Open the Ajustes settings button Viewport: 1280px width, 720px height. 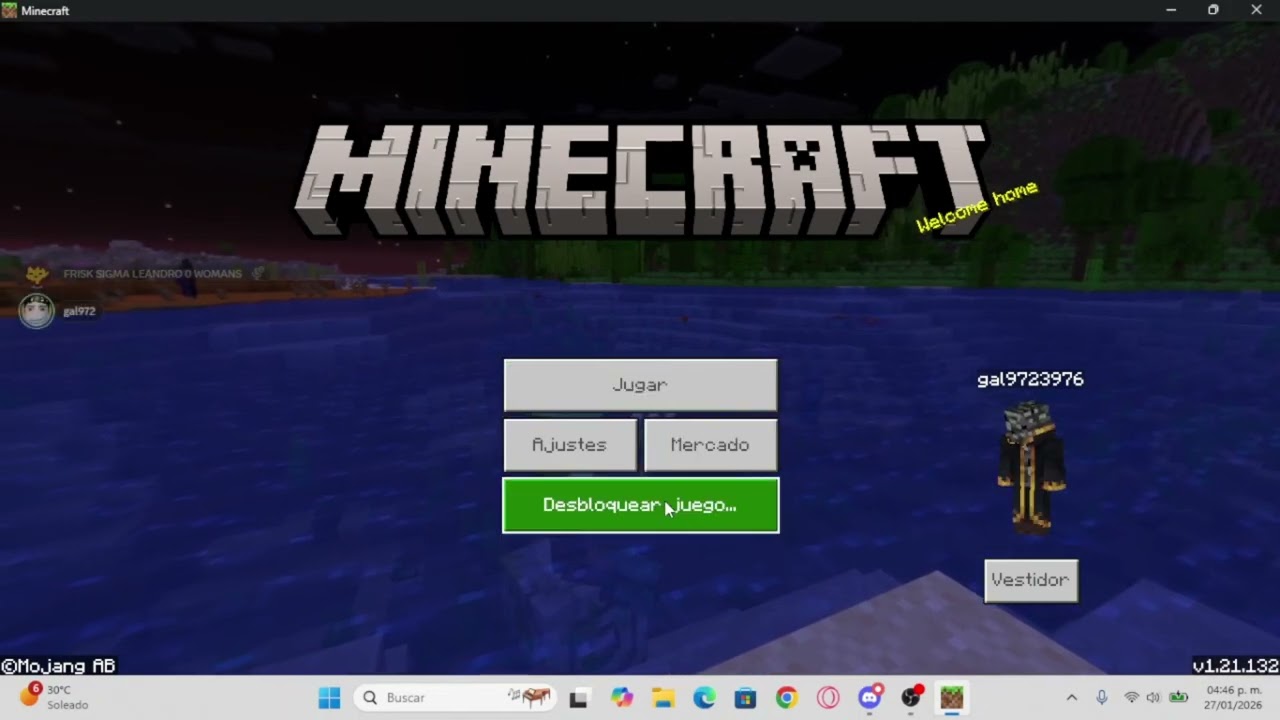(x=570, y=445)
